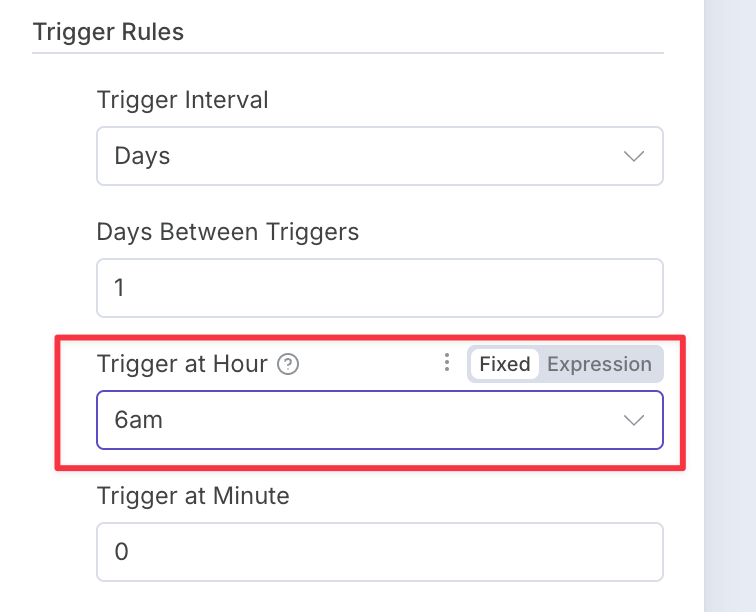Click the Trigger at Minute input field
Viewport: 756px width, 612px height.
tap(380, 552)
